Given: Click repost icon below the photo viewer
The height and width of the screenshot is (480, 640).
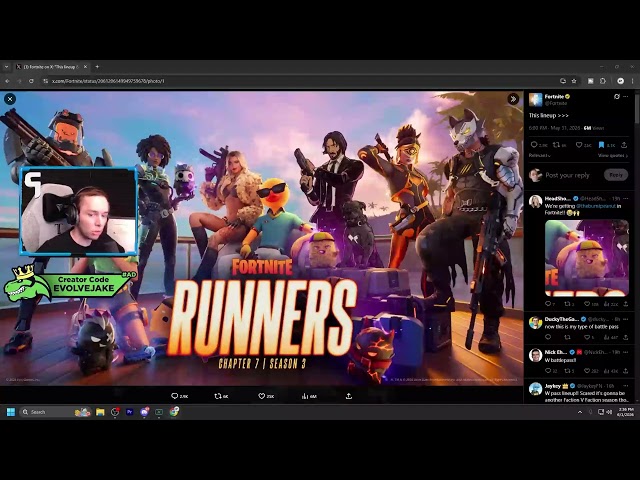Looking at the screenshot, I should (218, 396).
